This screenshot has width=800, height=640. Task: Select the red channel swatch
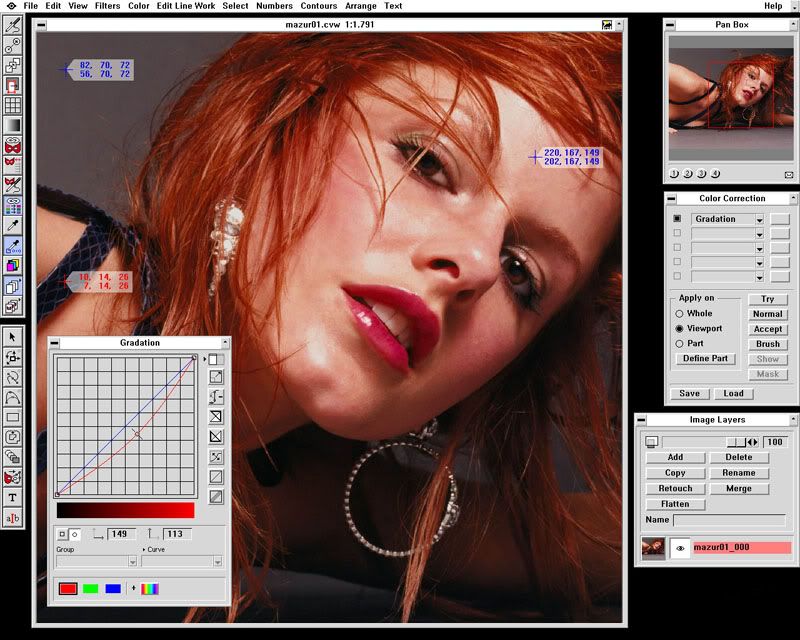click(x=68, y=589)
